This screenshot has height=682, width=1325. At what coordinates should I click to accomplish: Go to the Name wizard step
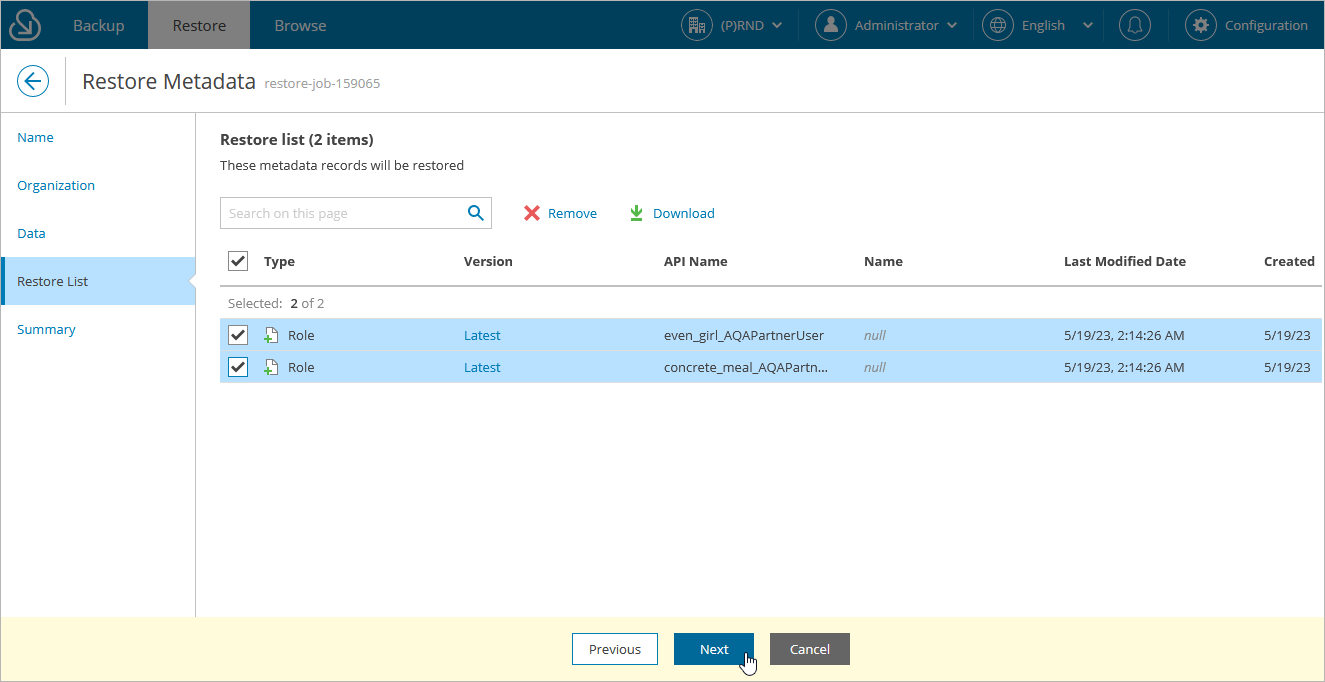coord(35,137)
